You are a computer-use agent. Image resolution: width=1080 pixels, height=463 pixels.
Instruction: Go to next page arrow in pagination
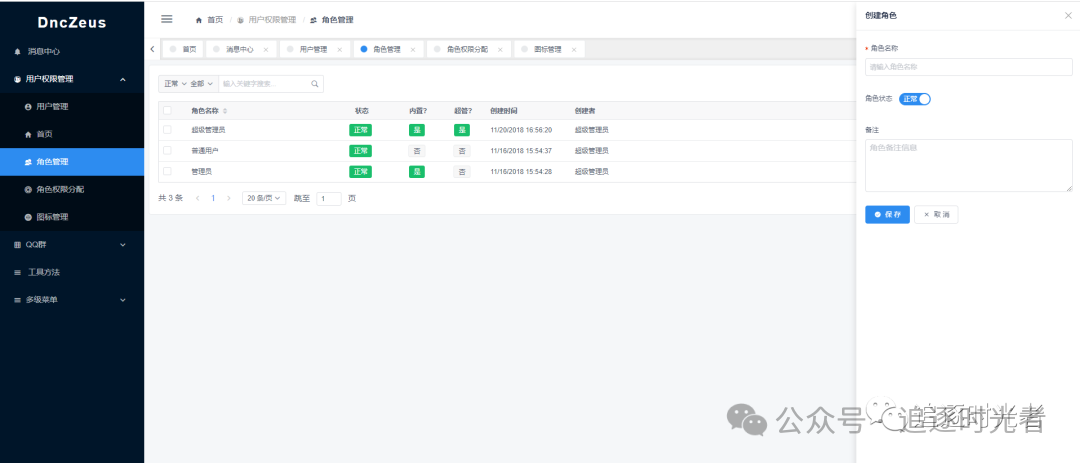[229, 198]
